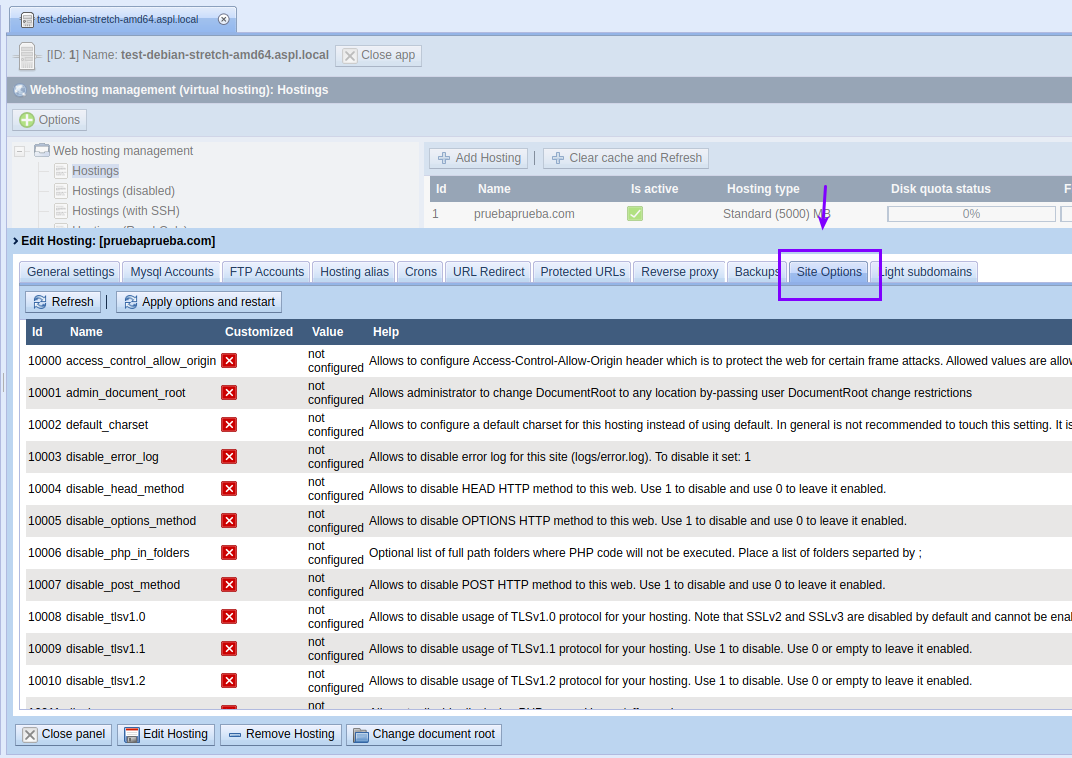
Task: Refresh the site options list
Action: tap(63, 302)
